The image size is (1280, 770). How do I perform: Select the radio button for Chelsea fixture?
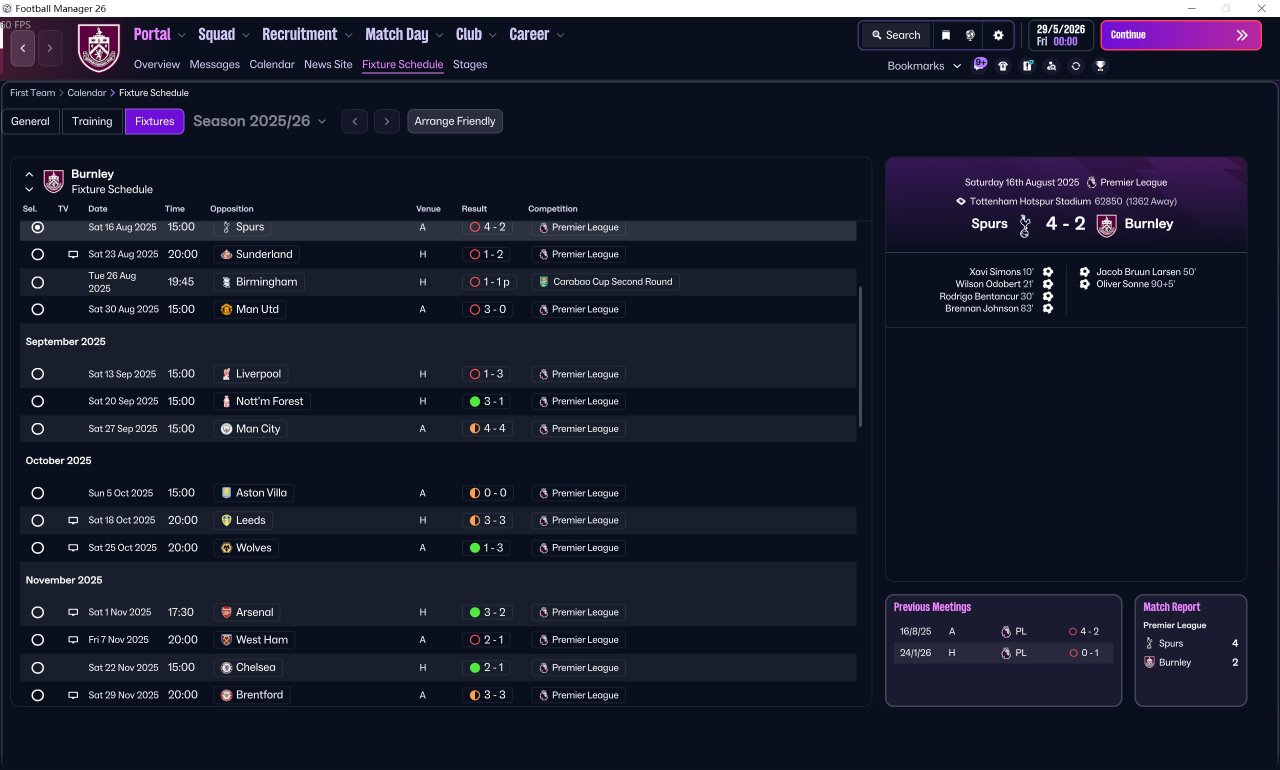tap(38, 668)
